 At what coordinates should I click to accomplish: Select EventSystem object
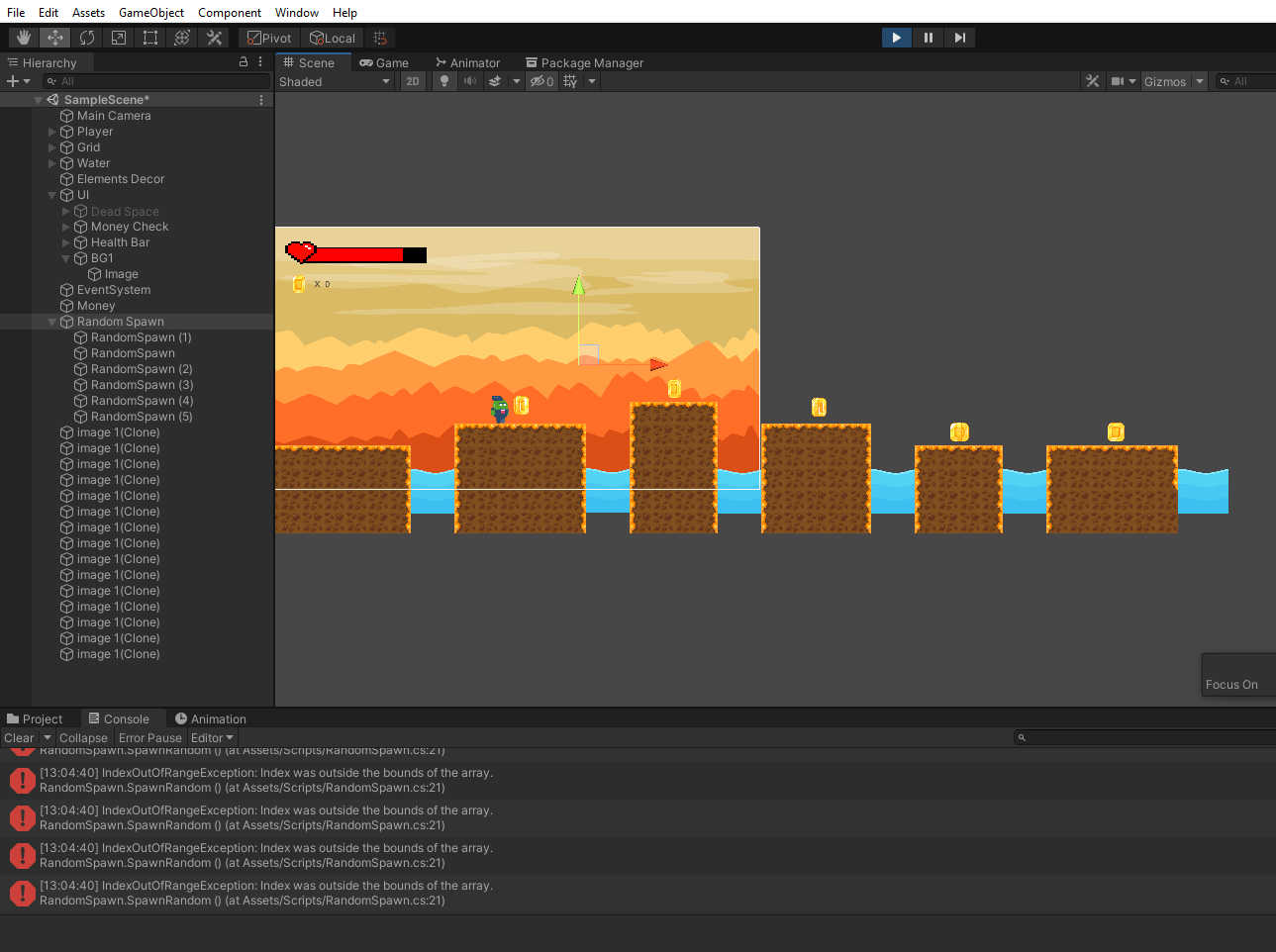[x=114, y=290]
